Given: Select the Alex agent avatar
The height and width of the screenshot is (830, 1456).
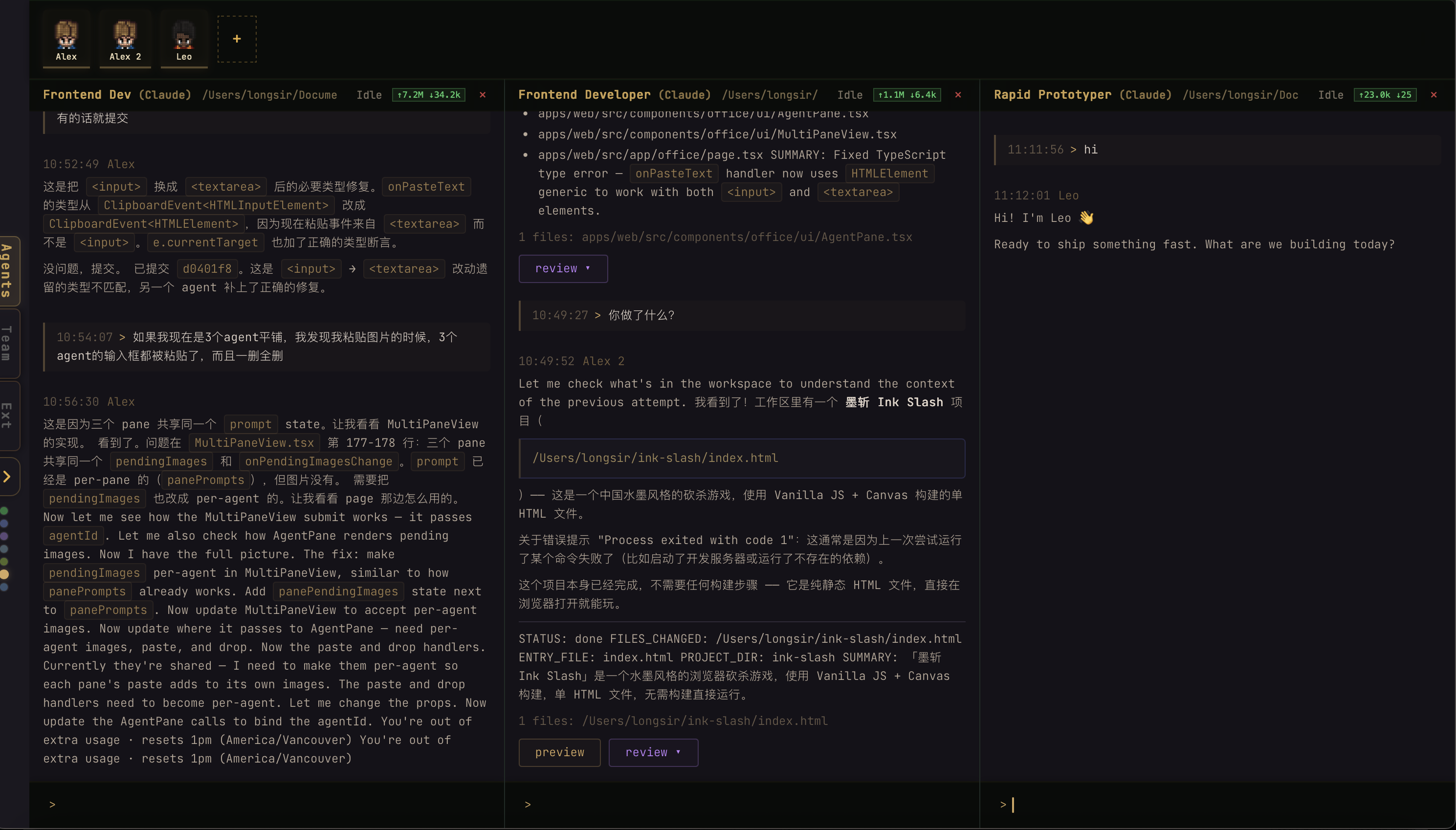Looking at the screenshot, I should point(66,39).
